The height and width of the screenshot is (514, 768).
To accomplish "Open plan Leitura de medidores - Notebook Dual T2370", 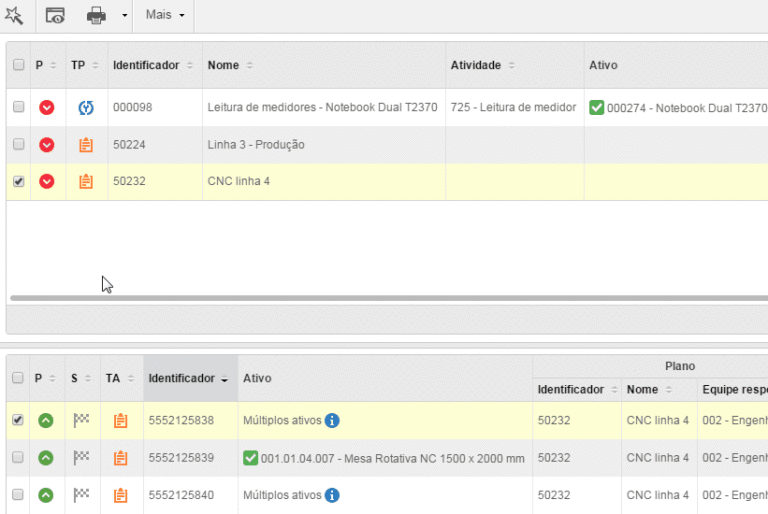I will [322, 108].
